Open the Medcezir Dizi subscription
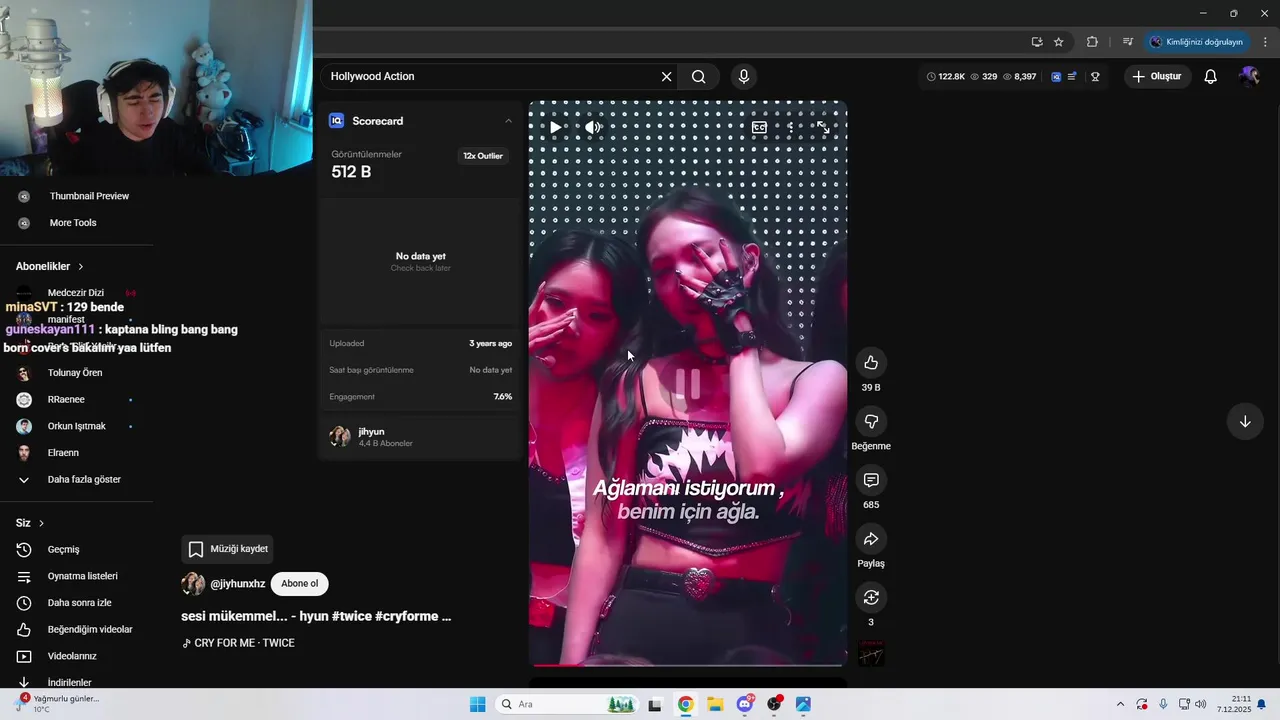1280x720 pixels. [x=76, y=293]
